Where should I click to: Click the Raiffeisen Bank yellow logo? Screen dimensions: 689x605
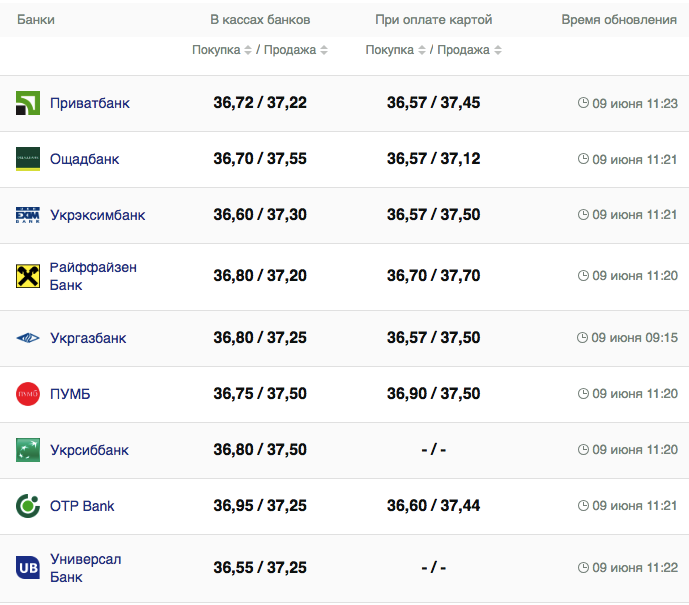point(28,276)
